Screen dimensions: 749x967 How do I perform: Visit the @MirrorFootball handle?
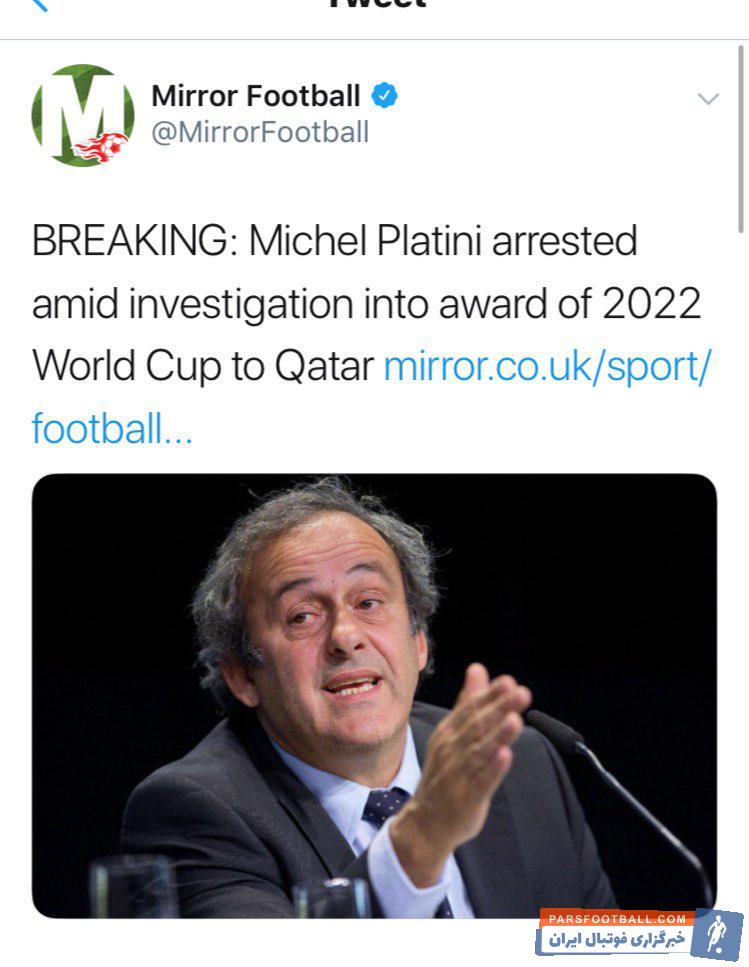pyautogui.click(x=260, y=132)
